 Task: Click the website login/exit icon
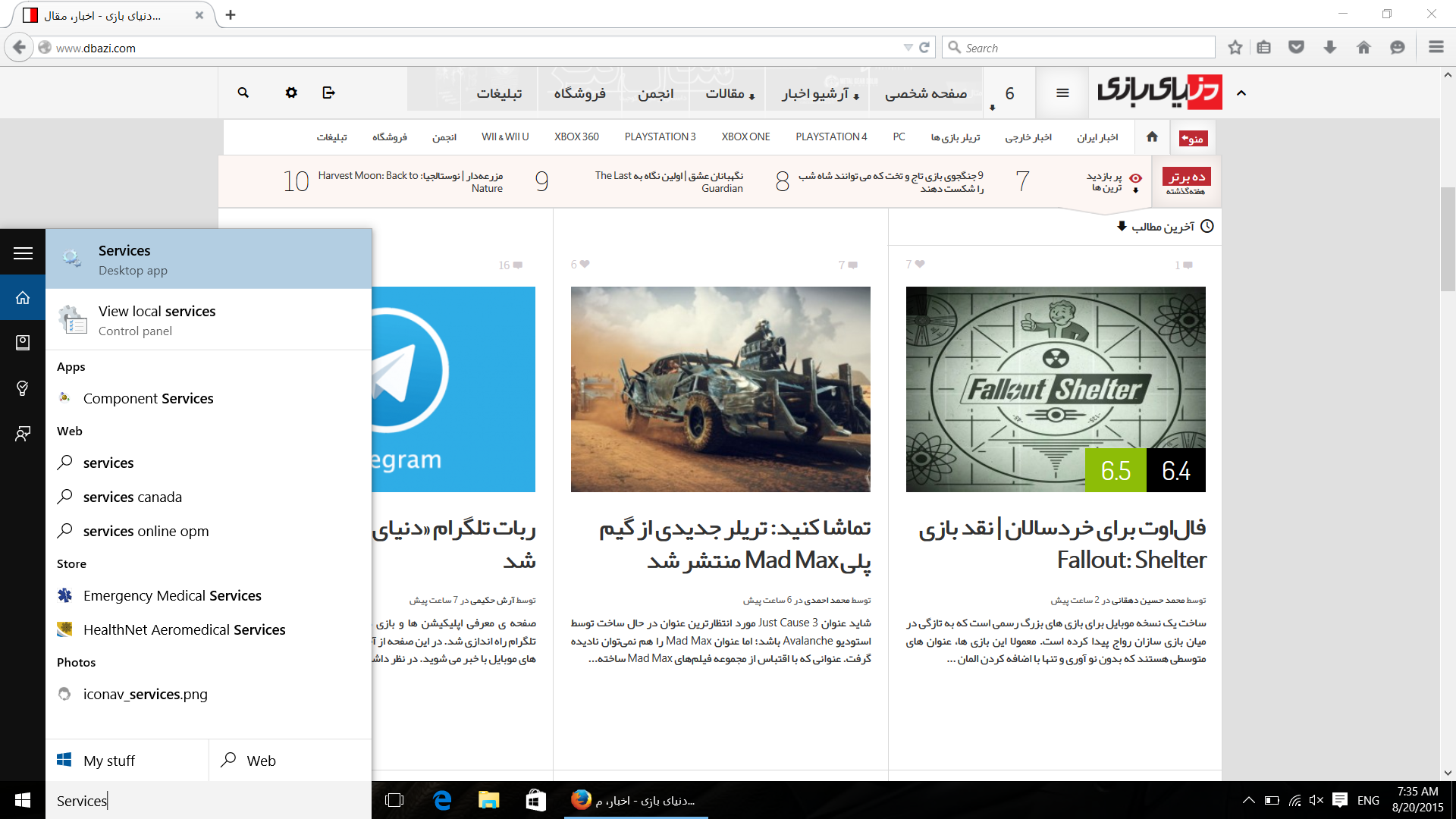point(328,93)
